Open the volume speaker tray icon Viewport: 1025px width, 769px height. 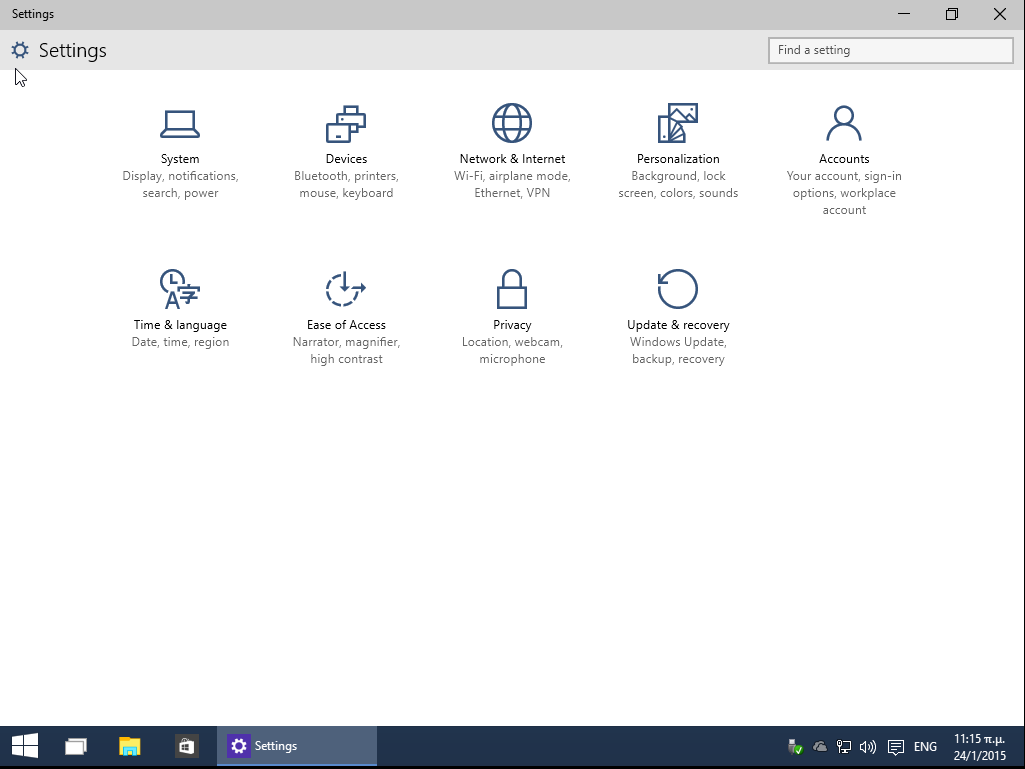click(868, 746)
